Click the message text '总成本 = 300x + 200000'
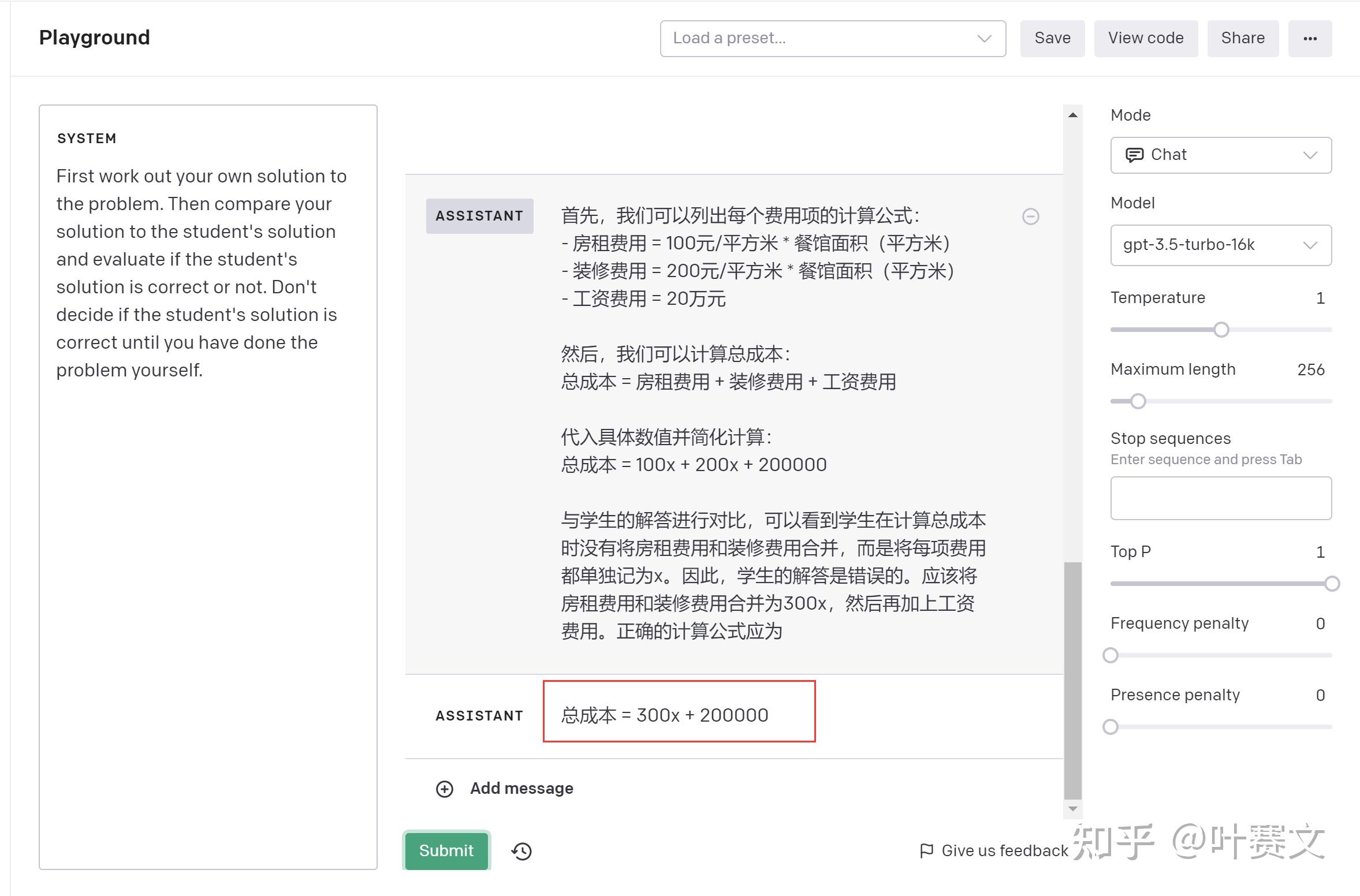This screenshot has height=896, width=1360. [665, 715]
